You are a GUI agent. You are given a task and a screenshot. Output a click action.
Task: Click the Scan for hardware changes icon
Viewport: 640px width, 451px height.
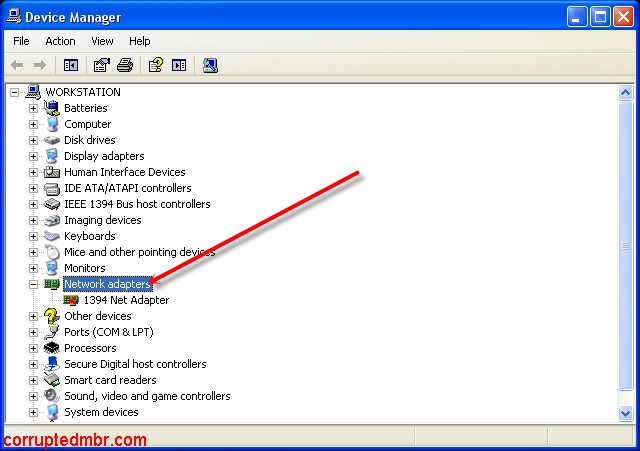(210, 65)
